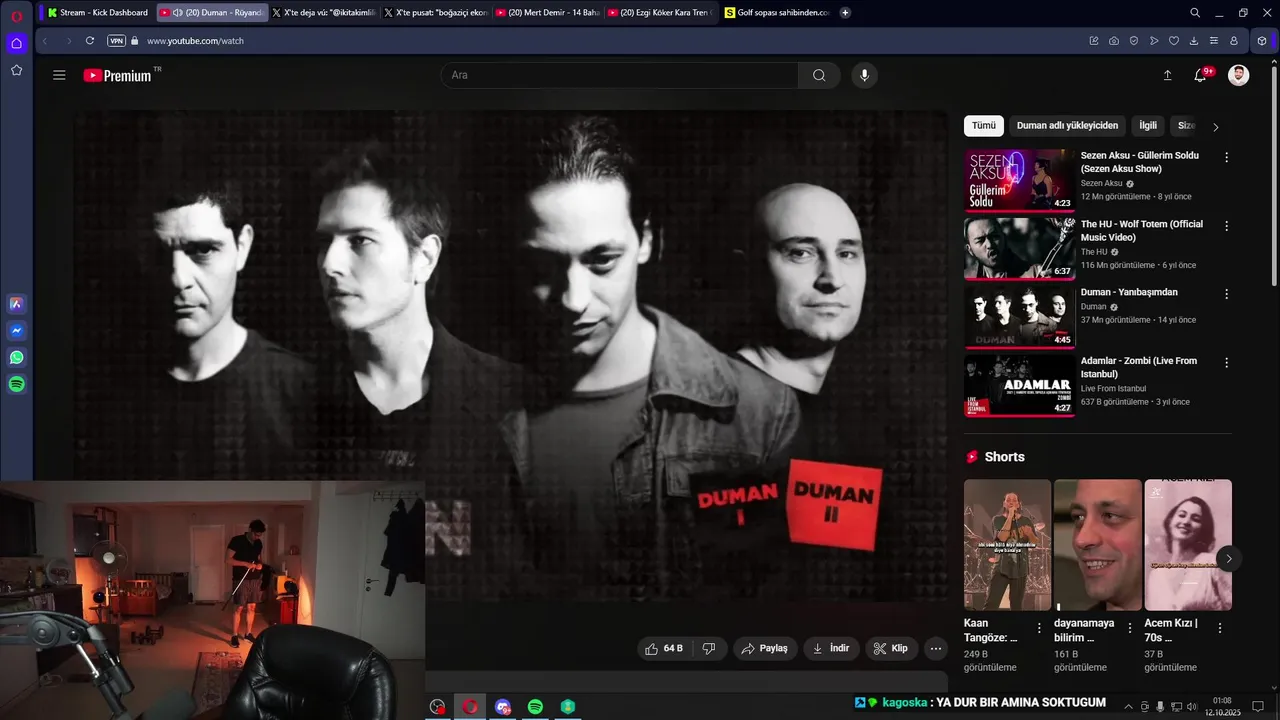
Task: Open YouTube notifications bell
Action: coord(1201,75)
